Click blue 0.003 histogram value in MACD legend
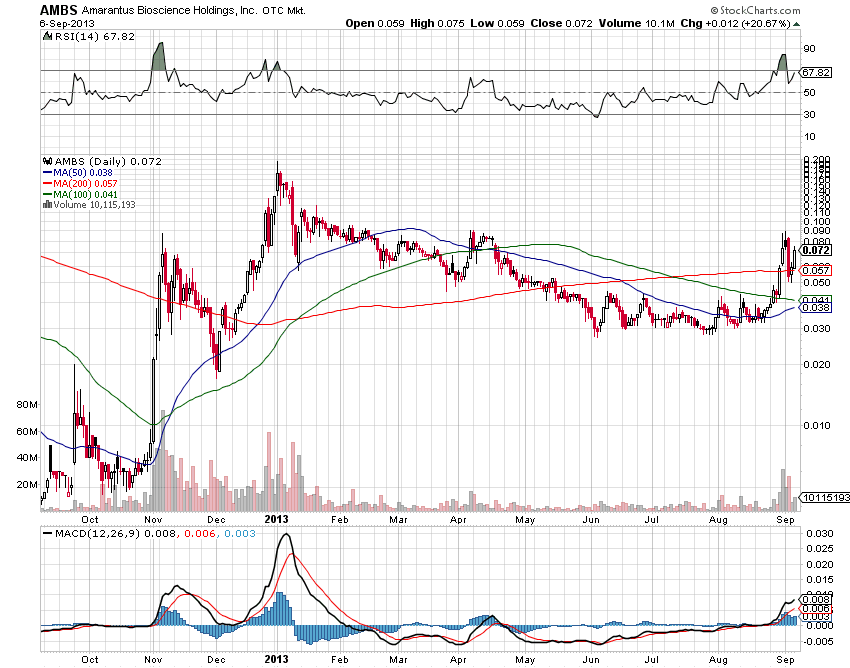This screenshot has height=668, width=850. pyautogui.click(x=240, y=534)
